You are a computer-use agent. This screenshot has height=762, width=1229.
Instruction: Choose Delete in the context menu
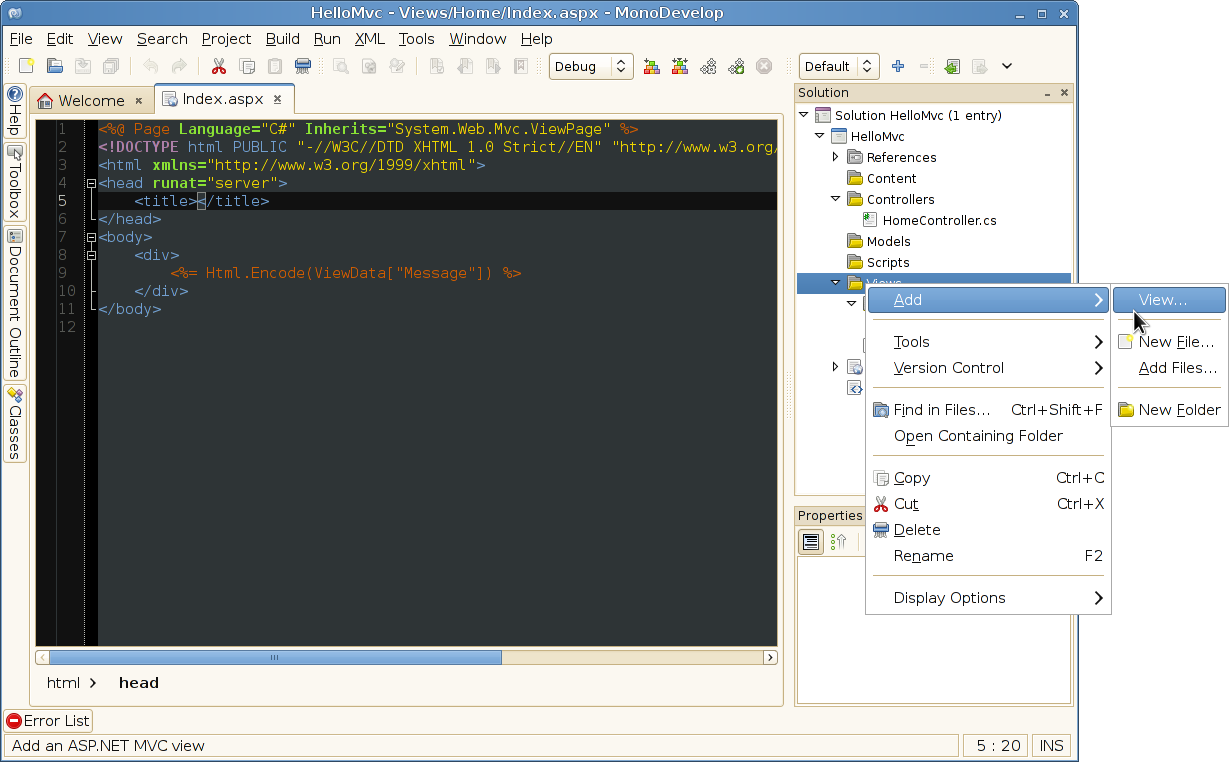click(x=988, y=530)
